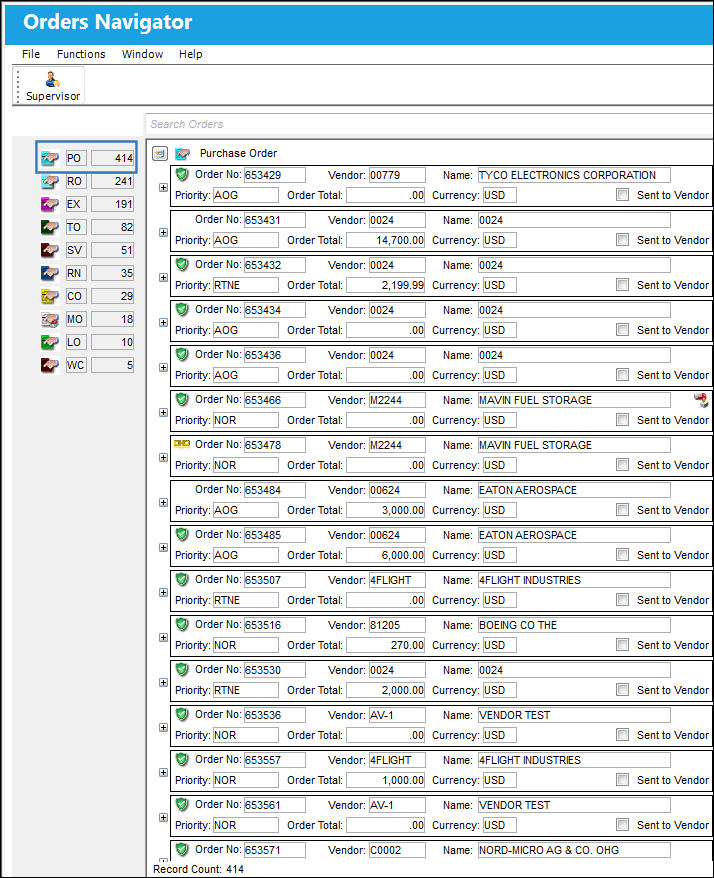714x878 pixels.
Task: Select the RO order type icon
Action: 50,181
